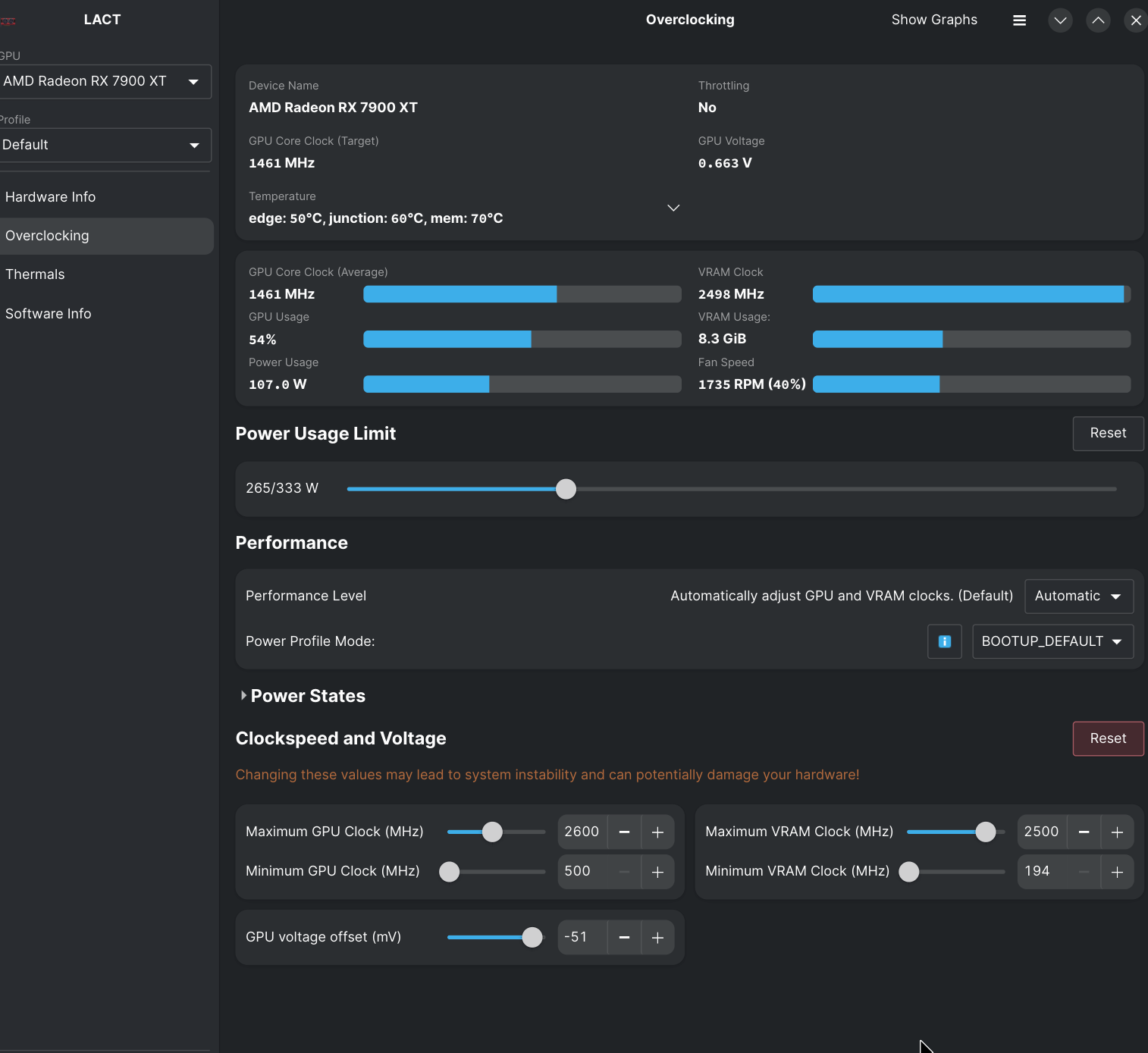Decrease Maximum VRAM Clock with minus button
Image resolution: width=1148 pixels, height=1053 pixels.
(1084, 832)
